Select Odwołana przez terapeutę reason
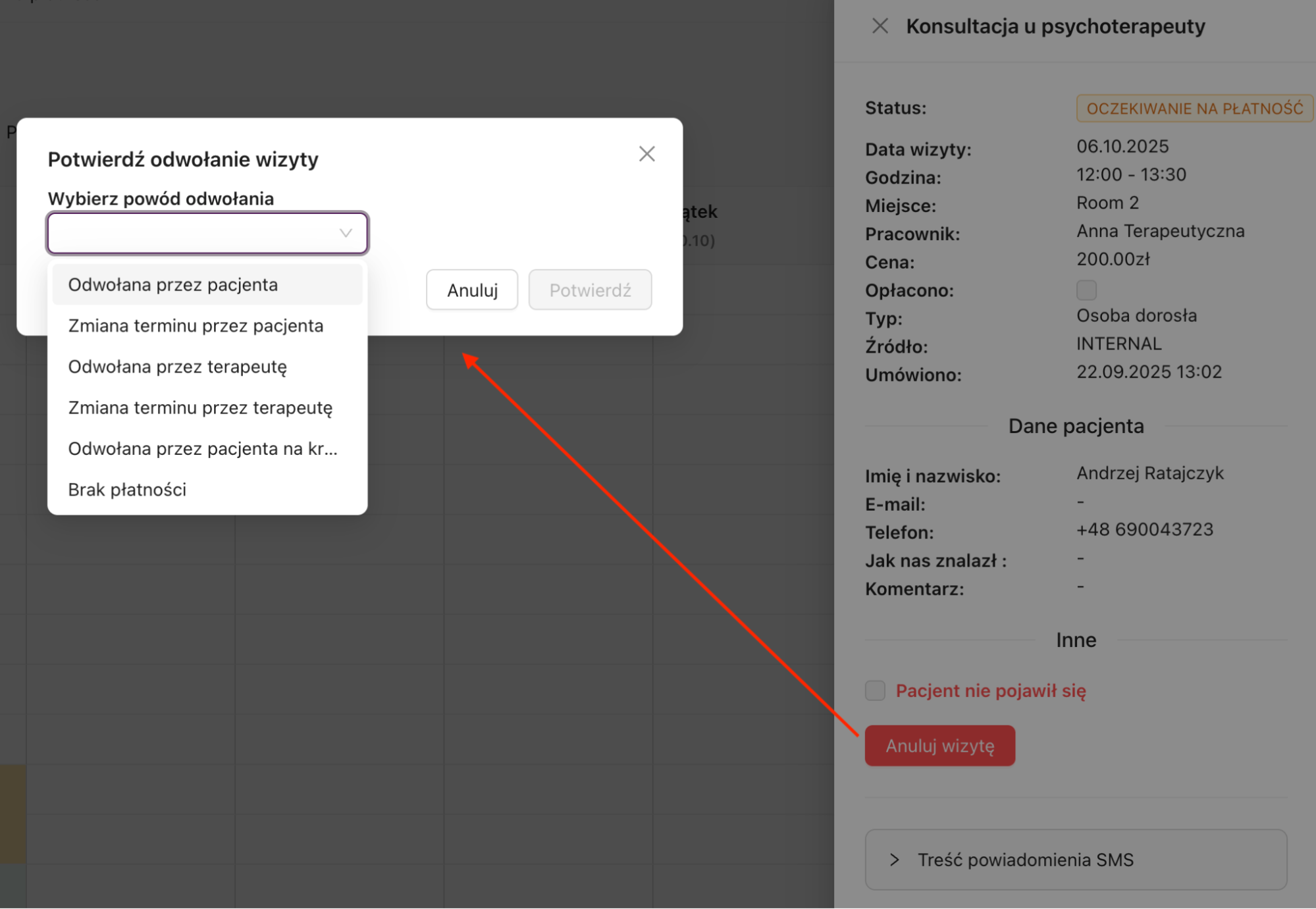This screenshot has width=1316, height=909. tap(177, 367)
